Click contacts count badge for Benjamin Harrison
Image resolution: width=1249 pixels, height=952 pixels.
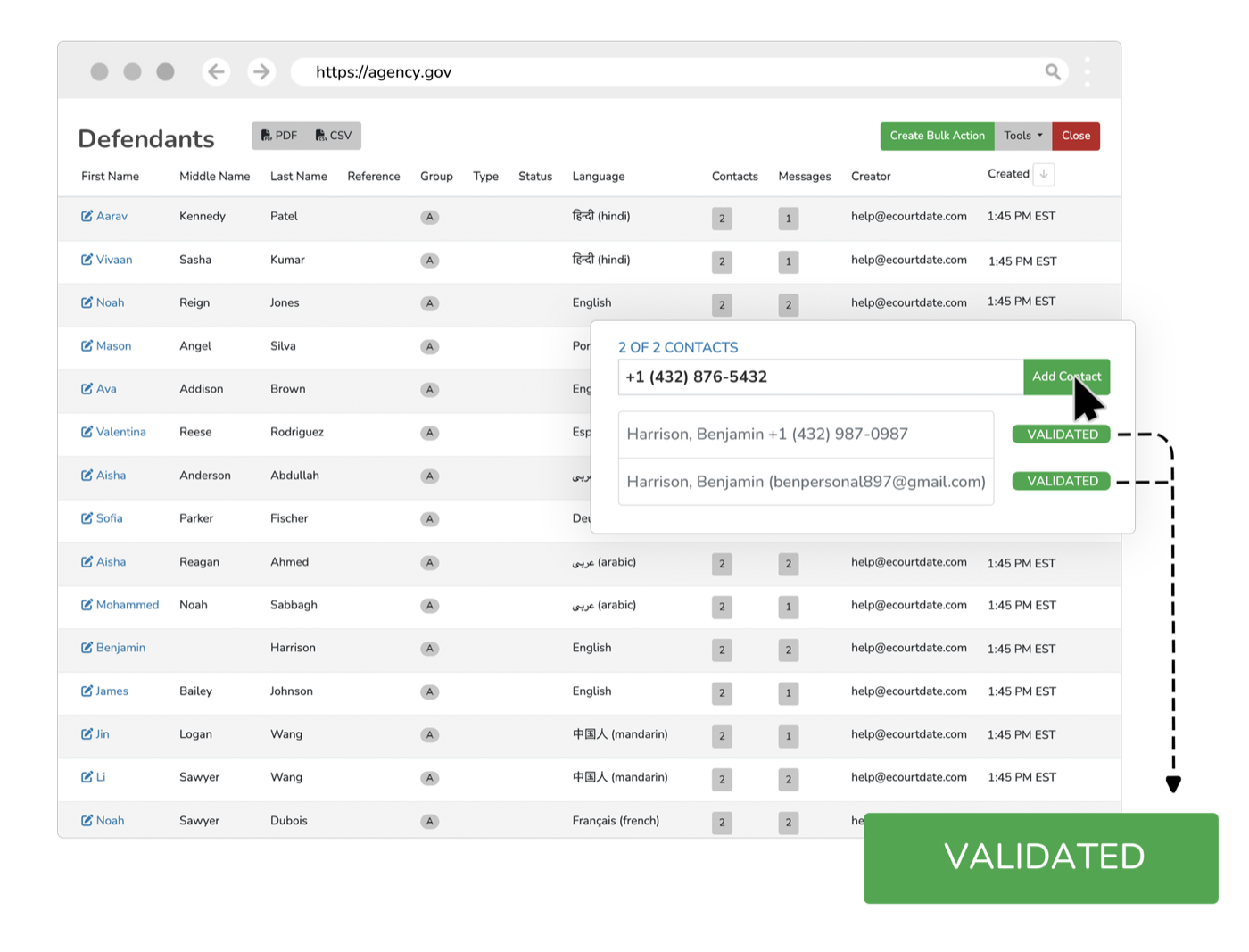pos(722,650)
